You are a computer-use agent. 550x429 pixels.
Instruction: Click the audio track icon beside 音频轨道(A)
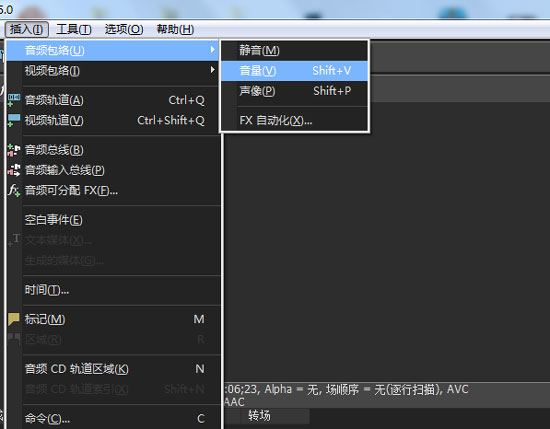coord(14,100)
